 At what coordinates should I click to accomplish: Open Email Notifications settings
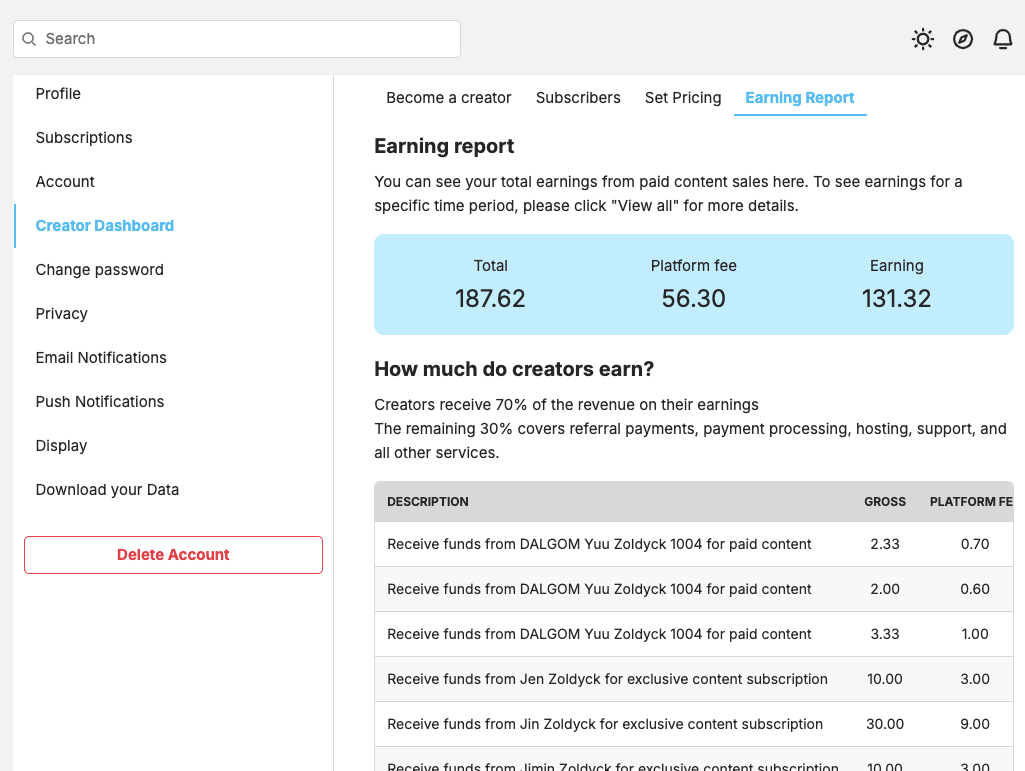coord(101,358)
